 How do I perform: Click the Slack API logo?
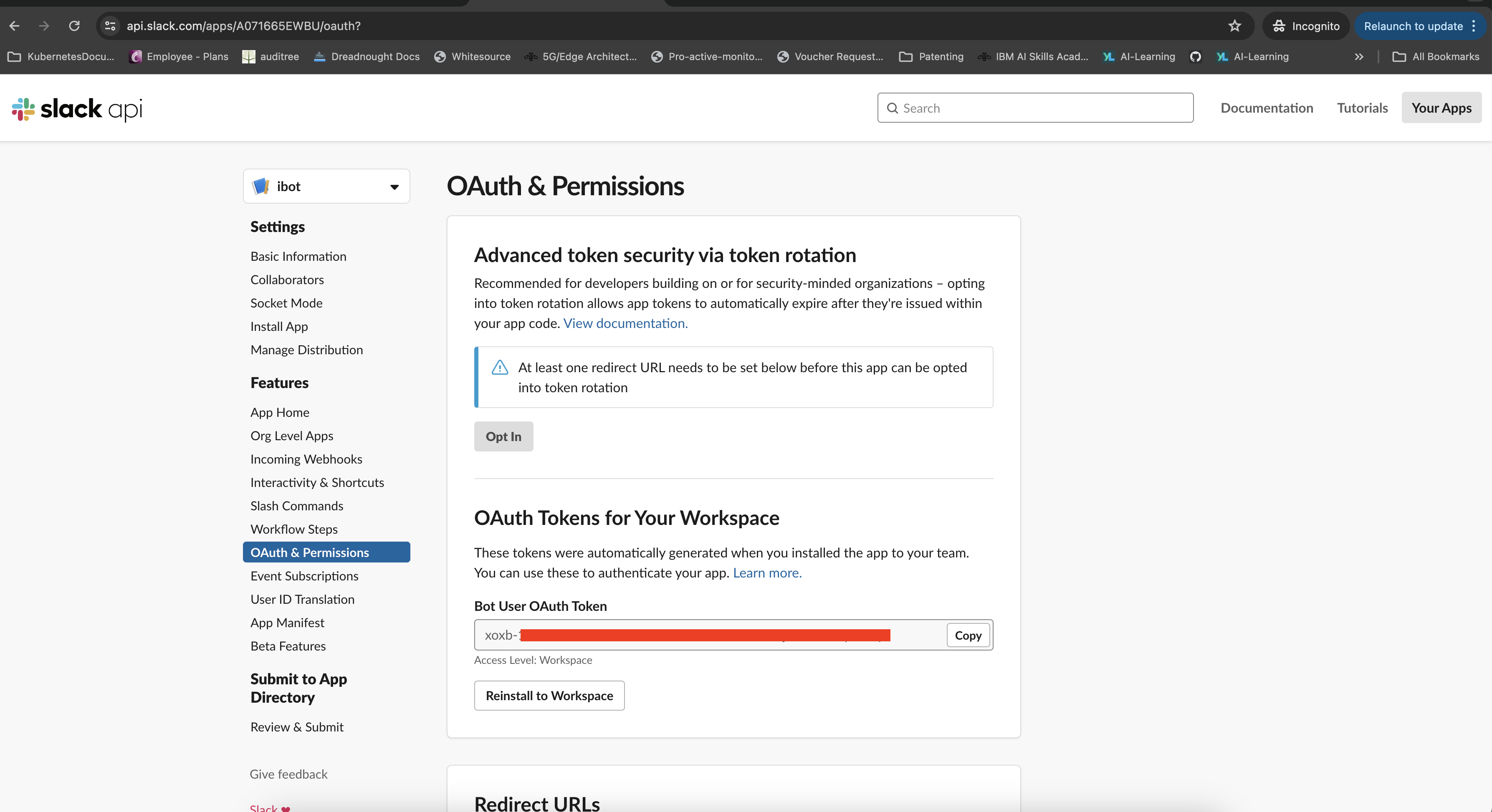pyautogui.click(x=77, y=109)
